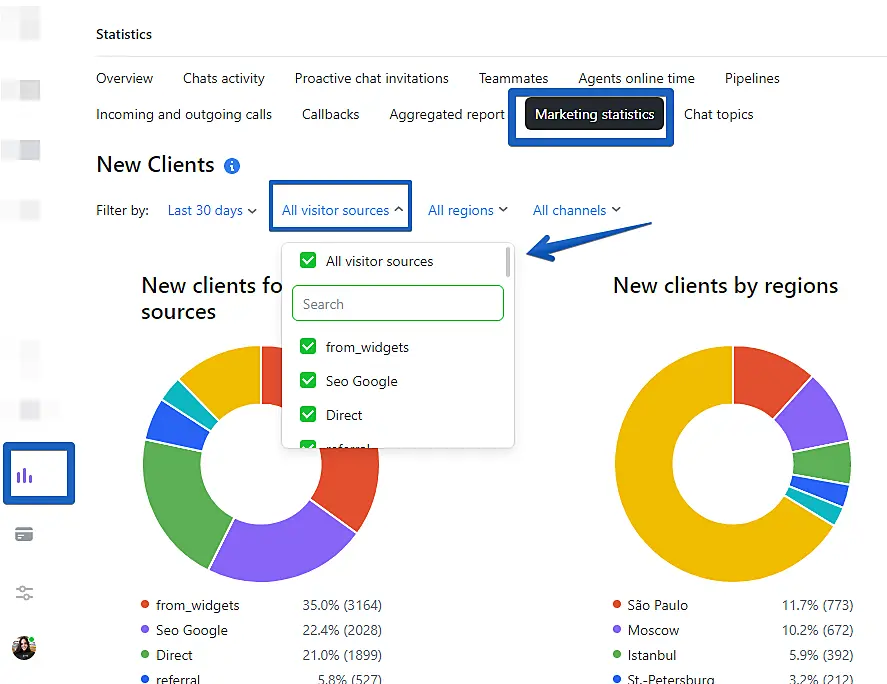Screen dimensions: 887x684
Task: Uncheck the All visitor sources checkbox
Action: click(x=308, y=261)
